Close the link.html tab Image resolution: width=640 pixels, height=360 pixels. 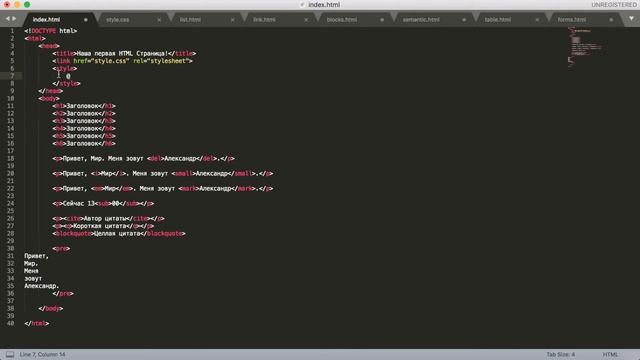[x=306, y=20]
